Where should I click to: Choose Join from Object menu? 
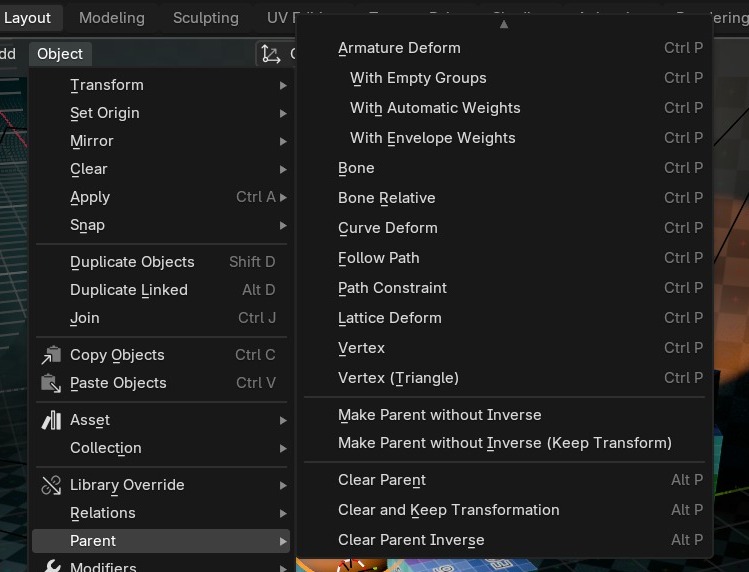point(161,318)
